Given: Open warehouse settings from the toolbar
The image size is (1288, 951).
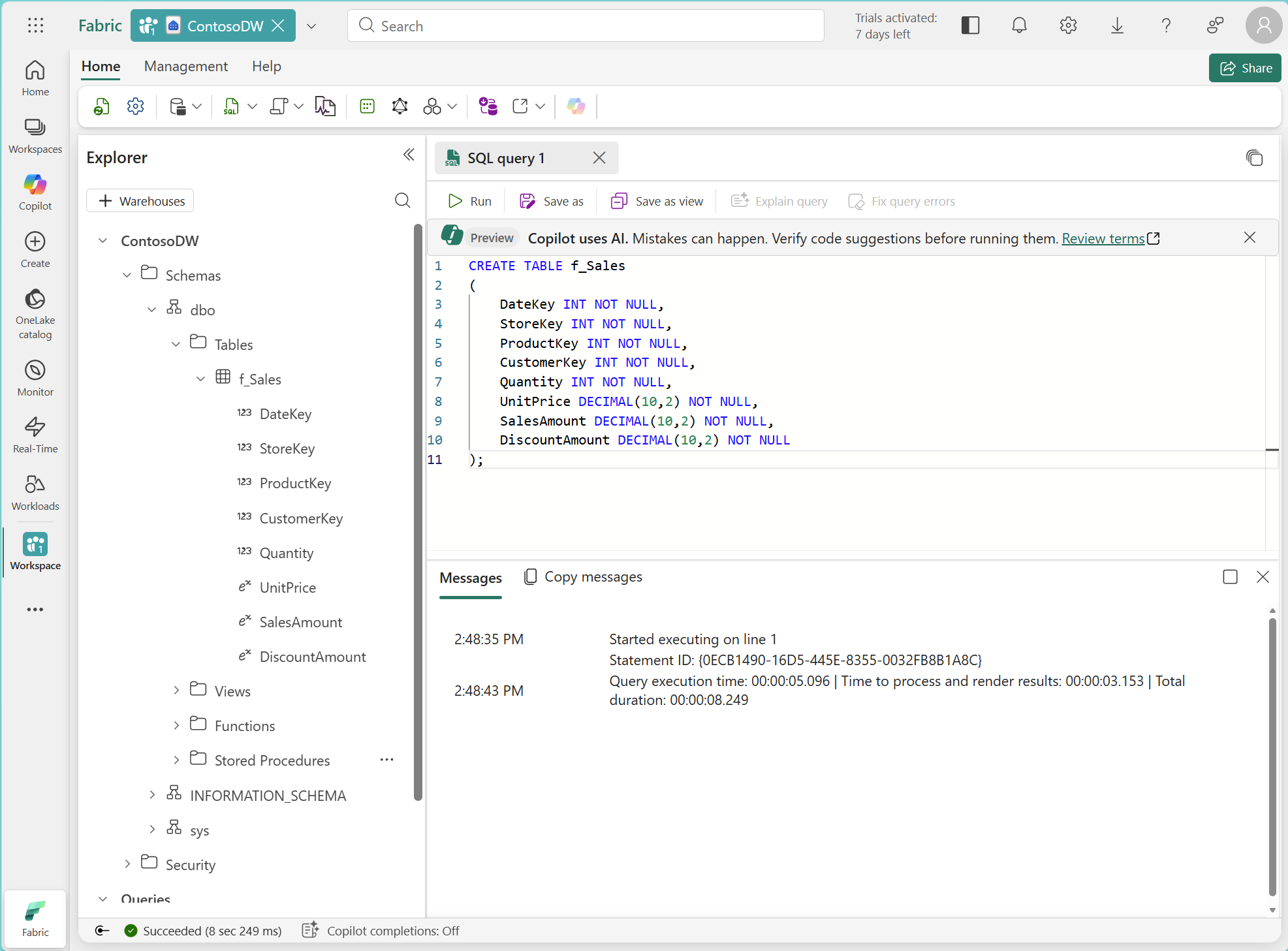Looking at the screenshot, I should [x=135, y=106].
